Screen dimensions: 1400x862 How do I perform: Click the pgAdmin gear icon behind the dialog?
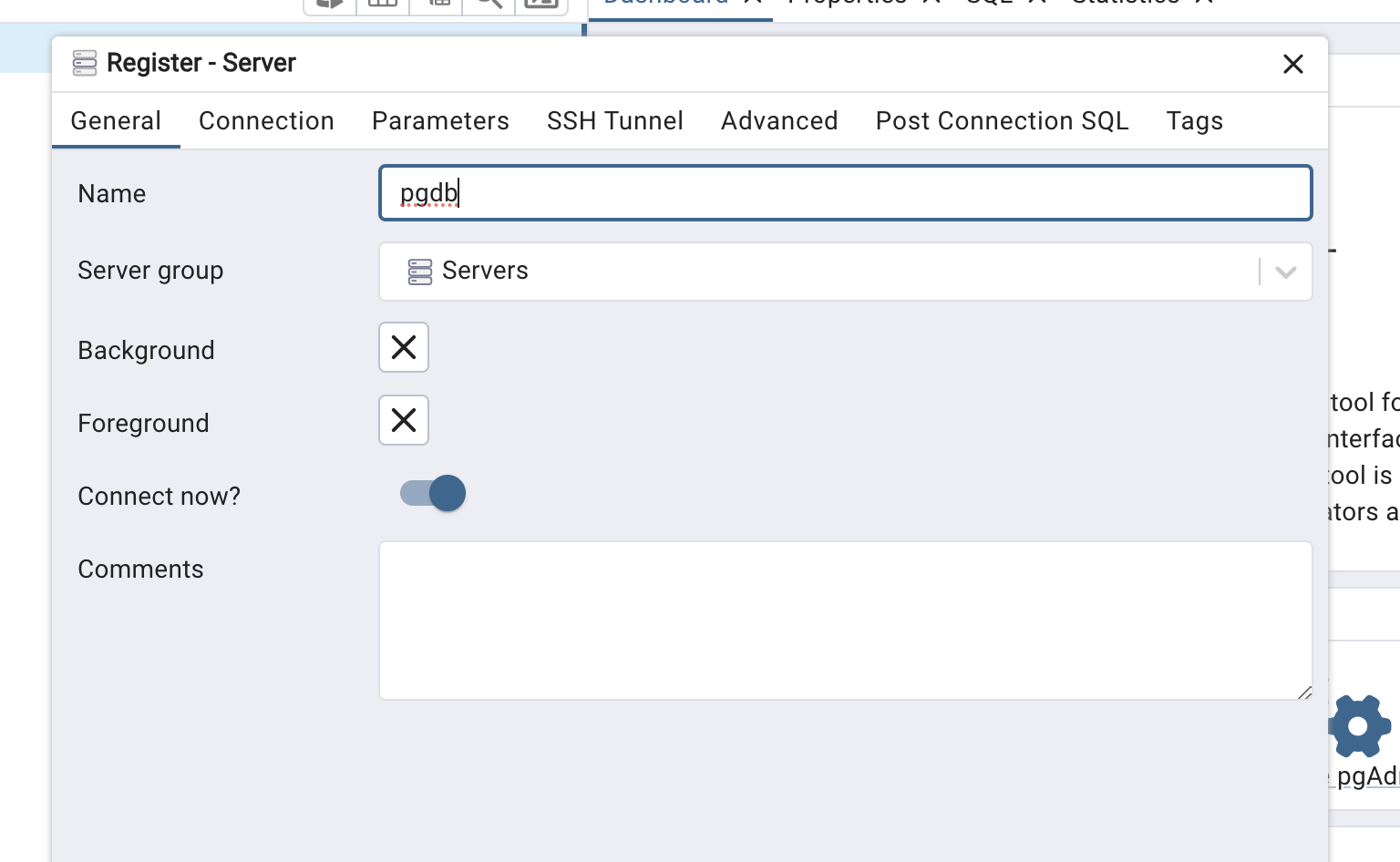click(1359, 726)
